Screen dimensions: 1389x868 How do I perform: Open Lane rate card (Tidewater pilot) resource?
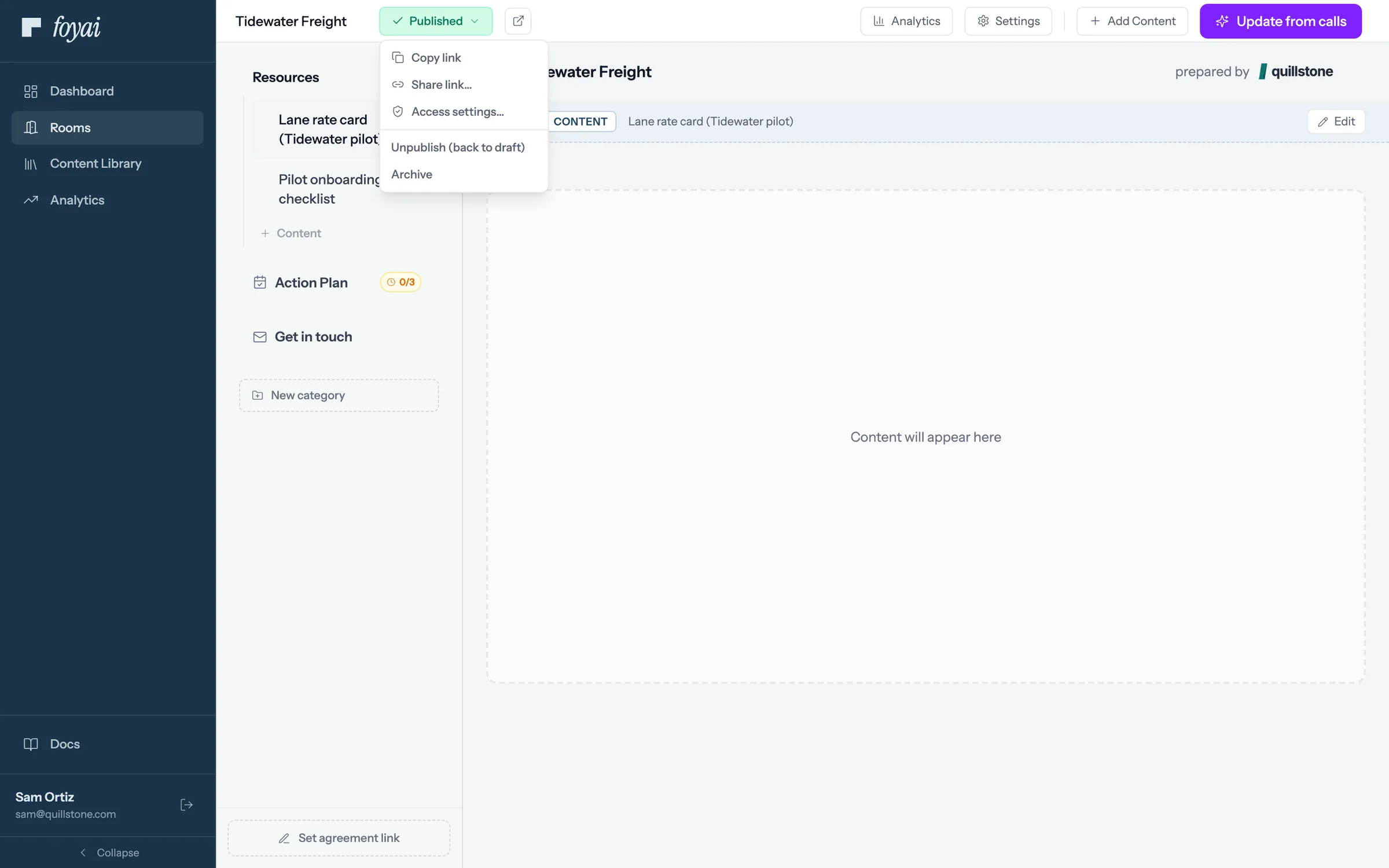tap(328, 129)
